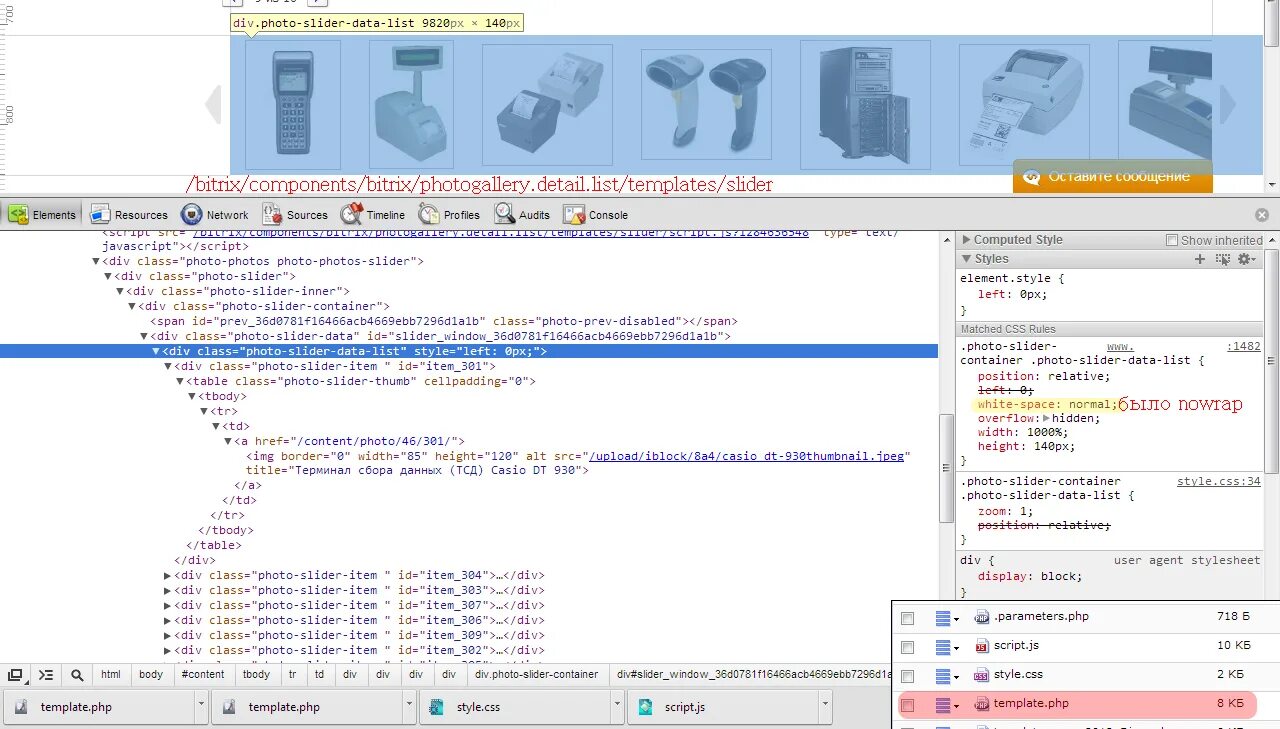
Task: Expand the overflow hidden property triangle
Action: pyautogui.click(x=1046, y=419)
